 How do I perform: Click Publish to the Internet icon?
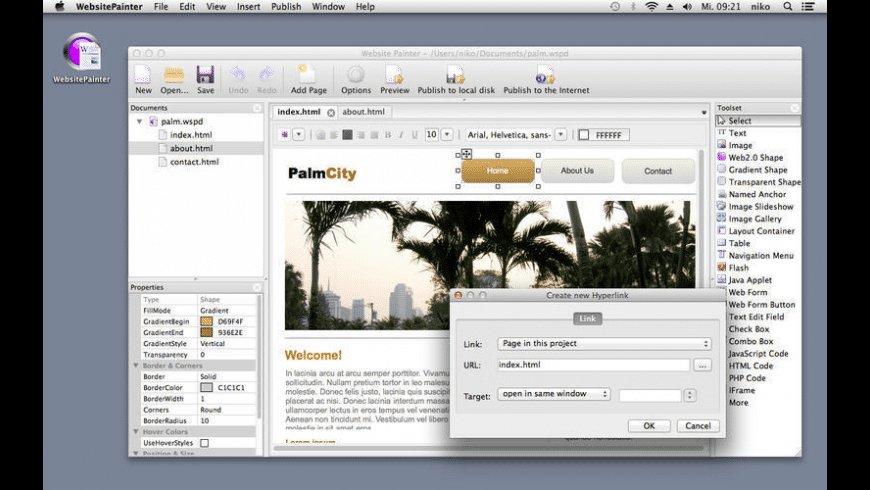tap(545, 75)
